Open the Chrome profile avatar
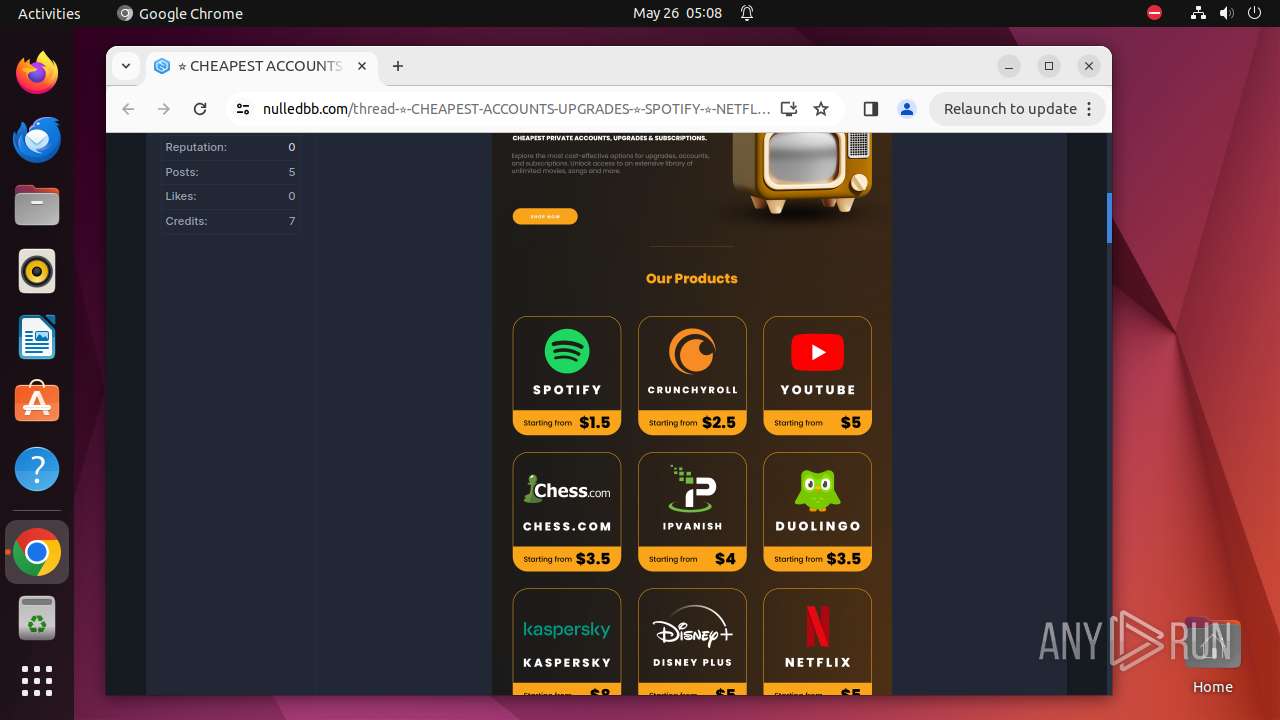The image size is (1280, 720). click(907, 109)
